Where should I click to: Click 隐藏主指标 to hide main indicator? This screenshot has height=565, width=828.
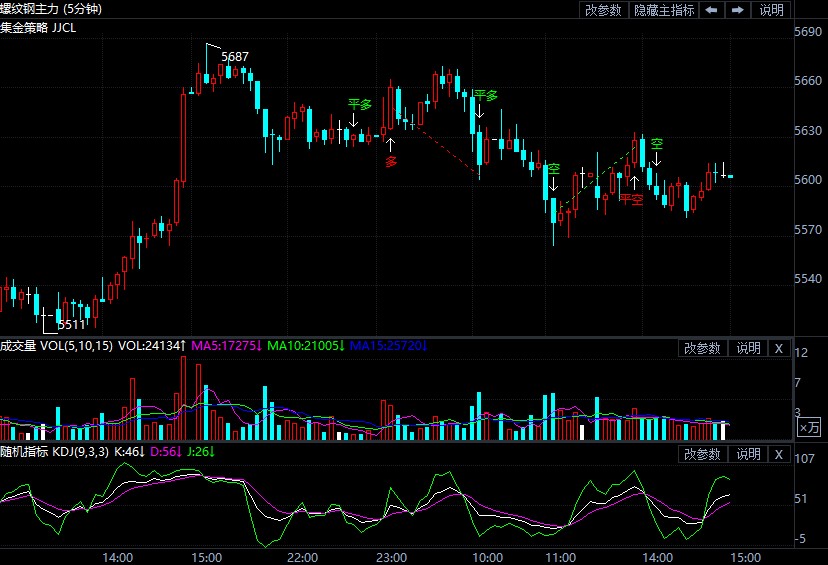coord(664,10)
